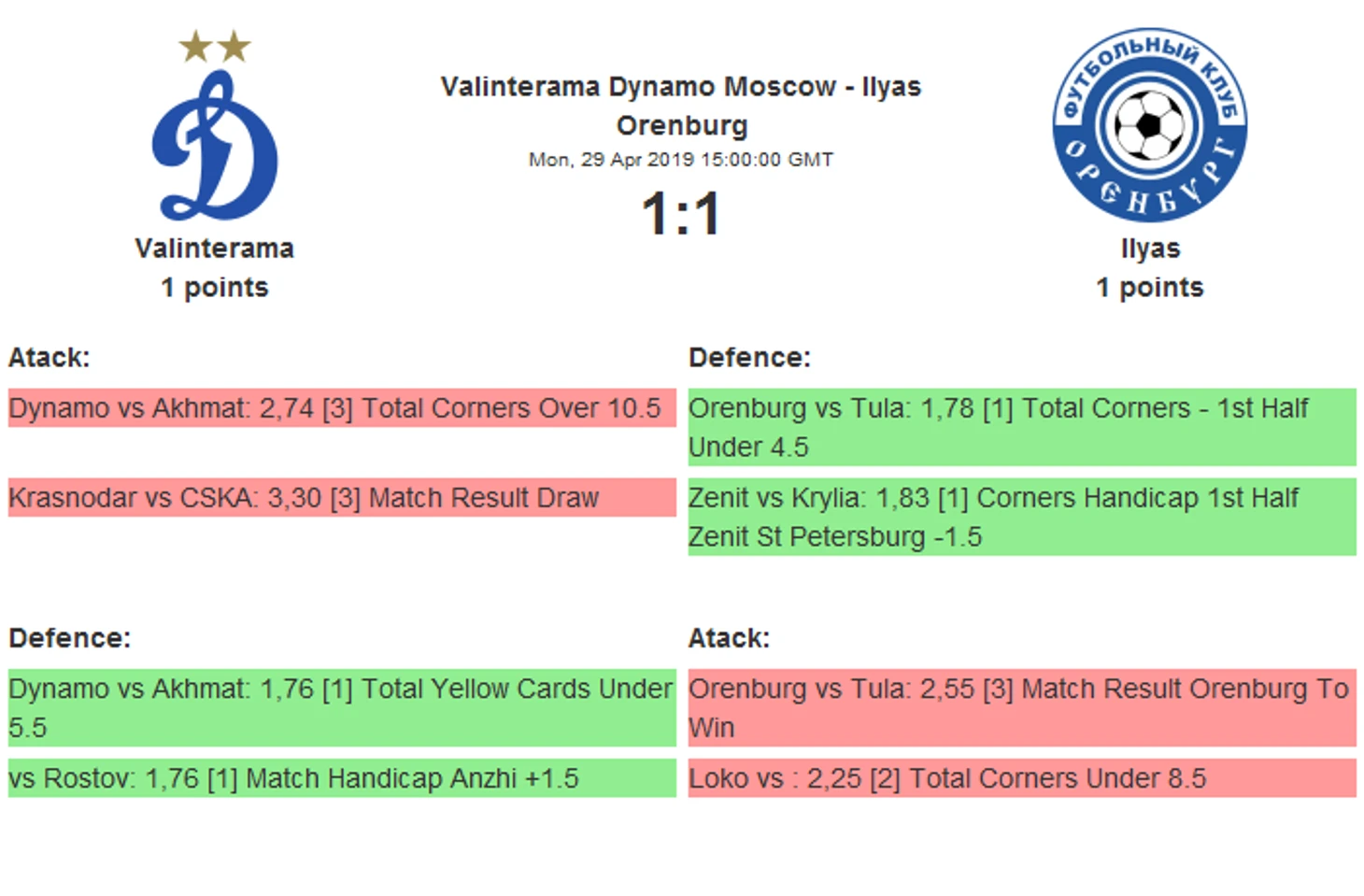The image size is (1364, 896).
Task: Open Orenburg vs Tula Match Result Orenburg To Win
Action: 1022,707
